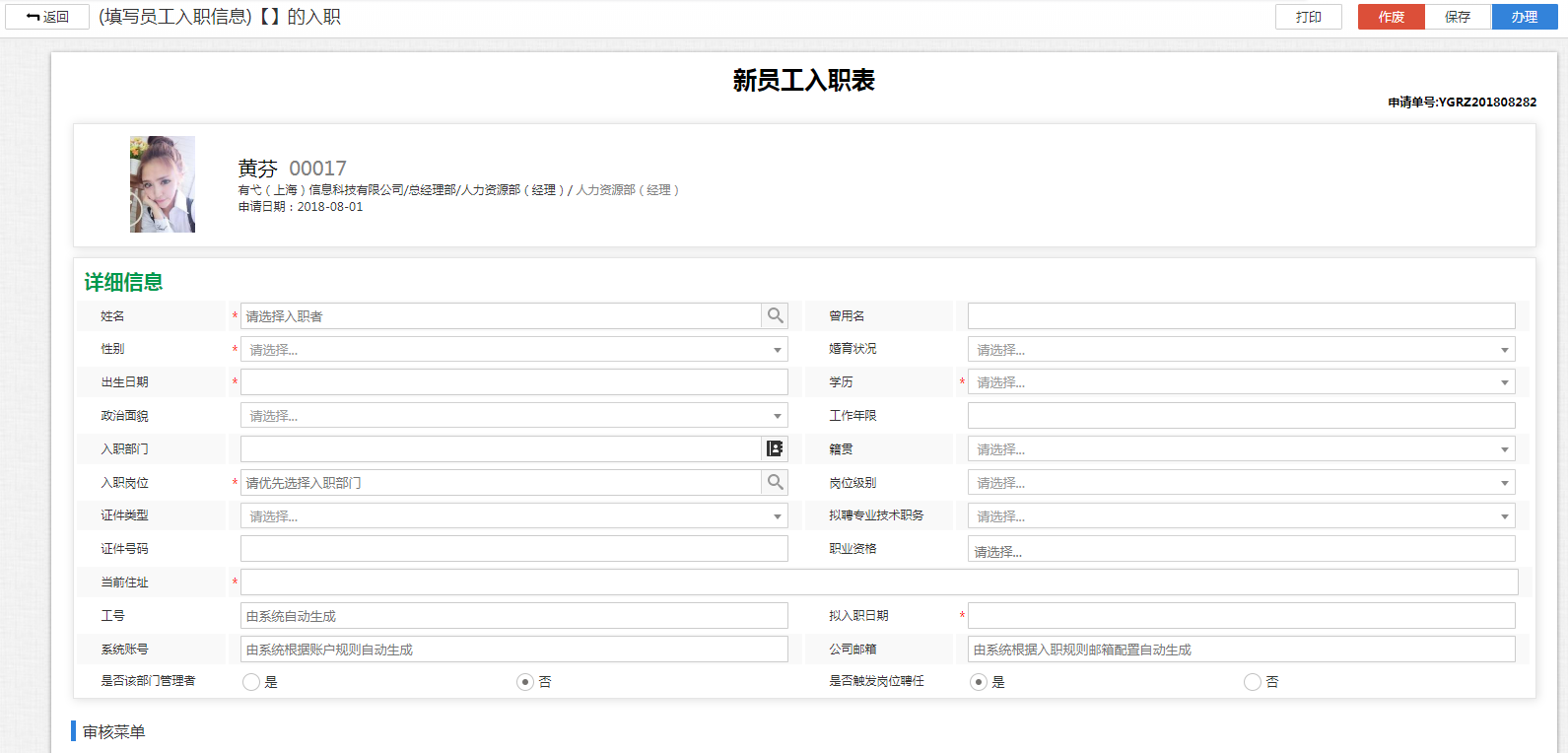Image resolution: width=1568 pixels, height=753 pixels.
Task: Select 否 for 是否触发岗位聘任
Action: [1253, 682]
